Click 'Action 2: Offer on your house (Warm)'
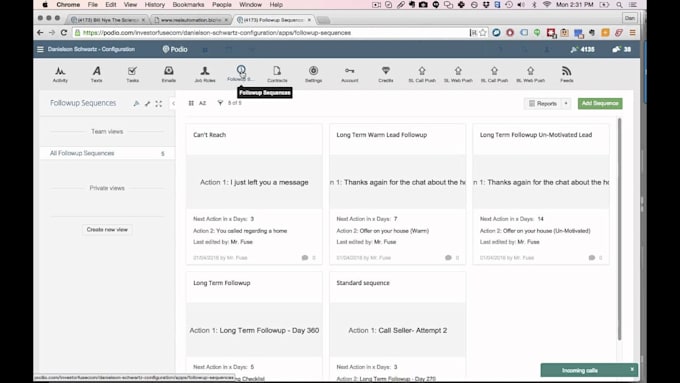The height and width of the screenshot is (383, 680). [x=382, y=231]
